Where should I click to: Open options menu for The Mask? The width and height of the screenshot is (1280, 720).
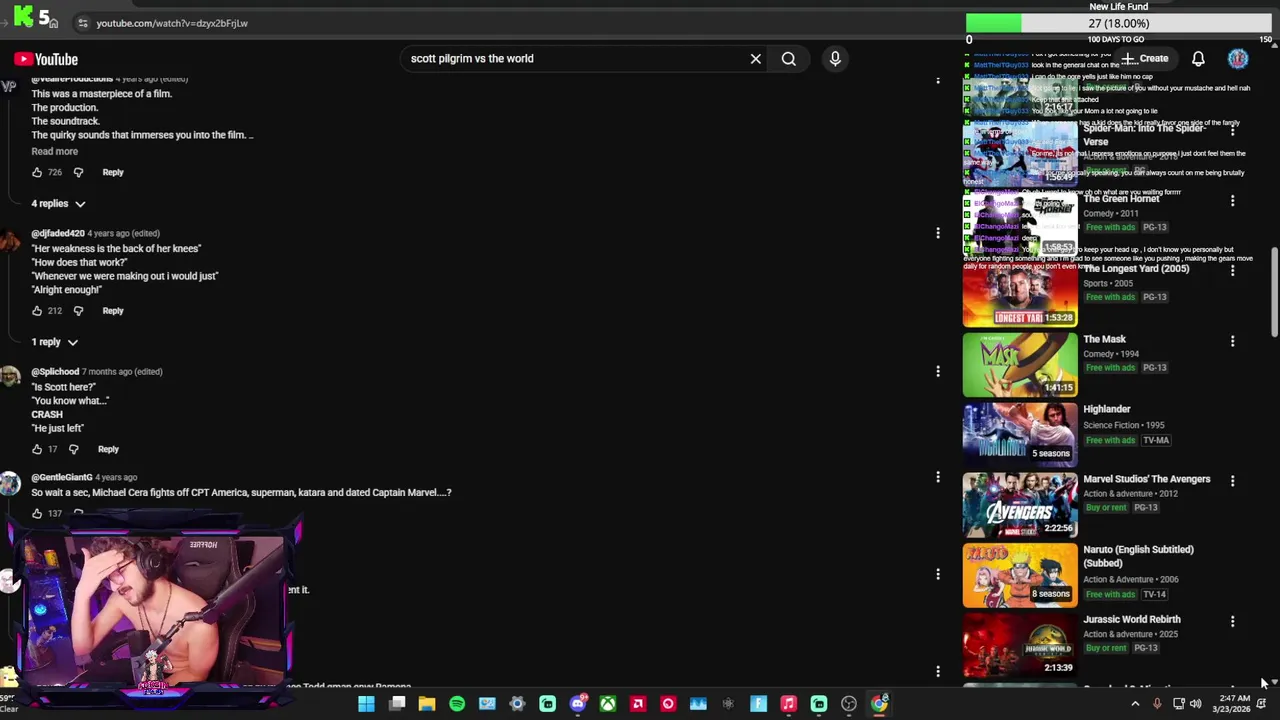tap(1232, 341)
